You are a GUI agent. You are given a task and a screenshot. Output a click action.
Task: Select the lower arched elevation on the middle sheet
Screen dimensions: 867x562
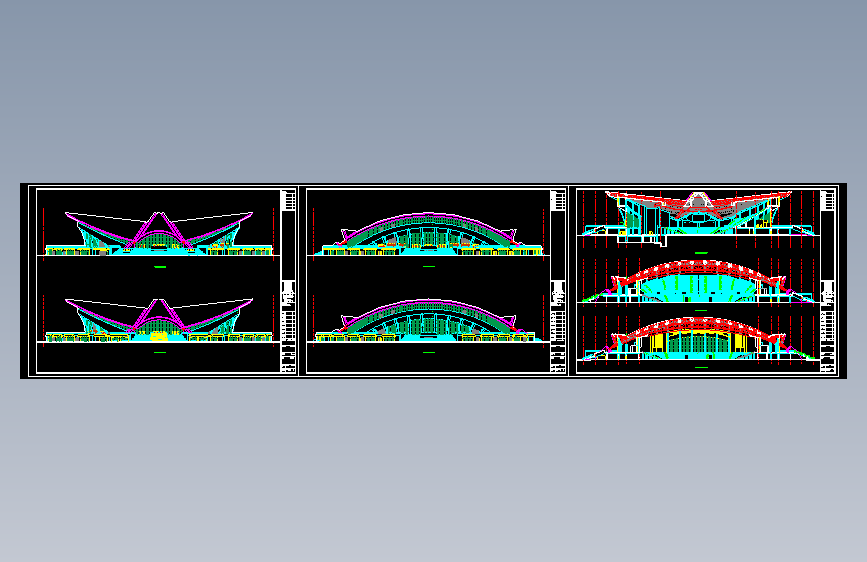click(x=429, y=321)
